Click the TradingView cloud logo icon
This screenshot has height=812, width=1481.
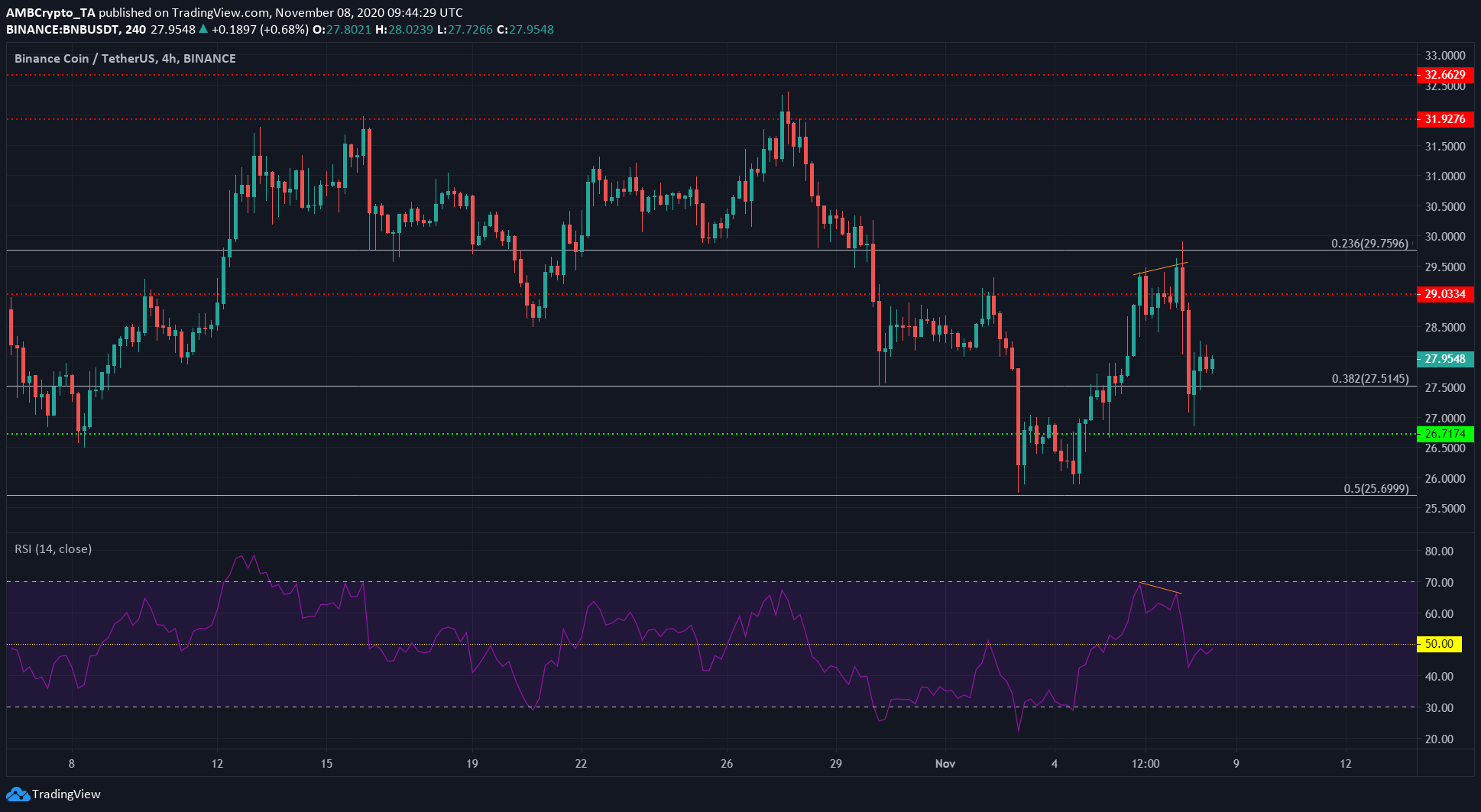pos(18,794)
